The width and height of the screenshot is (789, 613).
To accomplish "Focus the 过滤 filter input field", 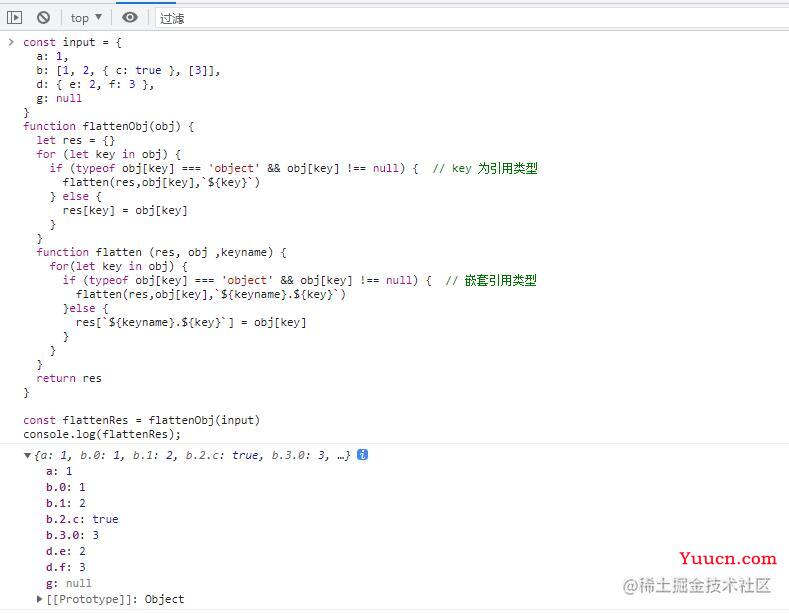I will tap(471, 19).
